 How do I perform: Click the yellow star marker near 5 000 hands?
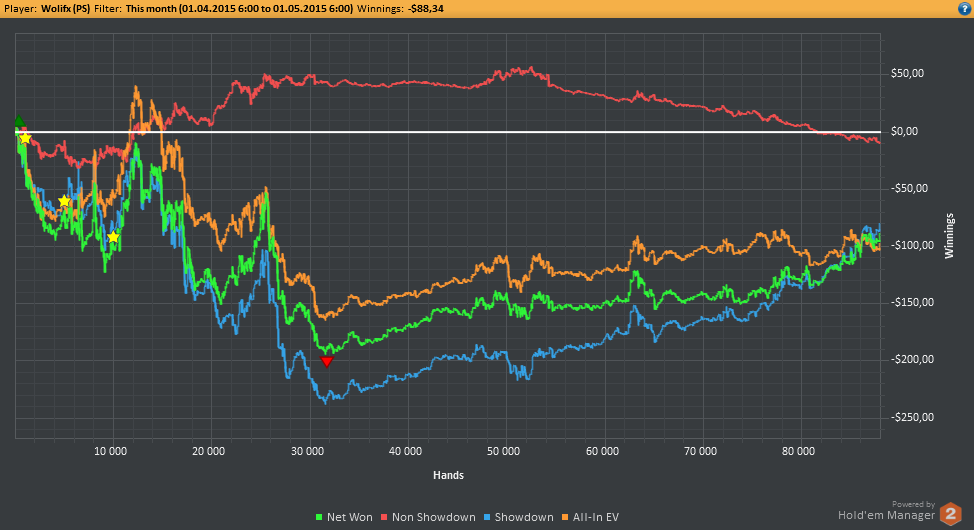pyautogui.click(x=64, y=201)
